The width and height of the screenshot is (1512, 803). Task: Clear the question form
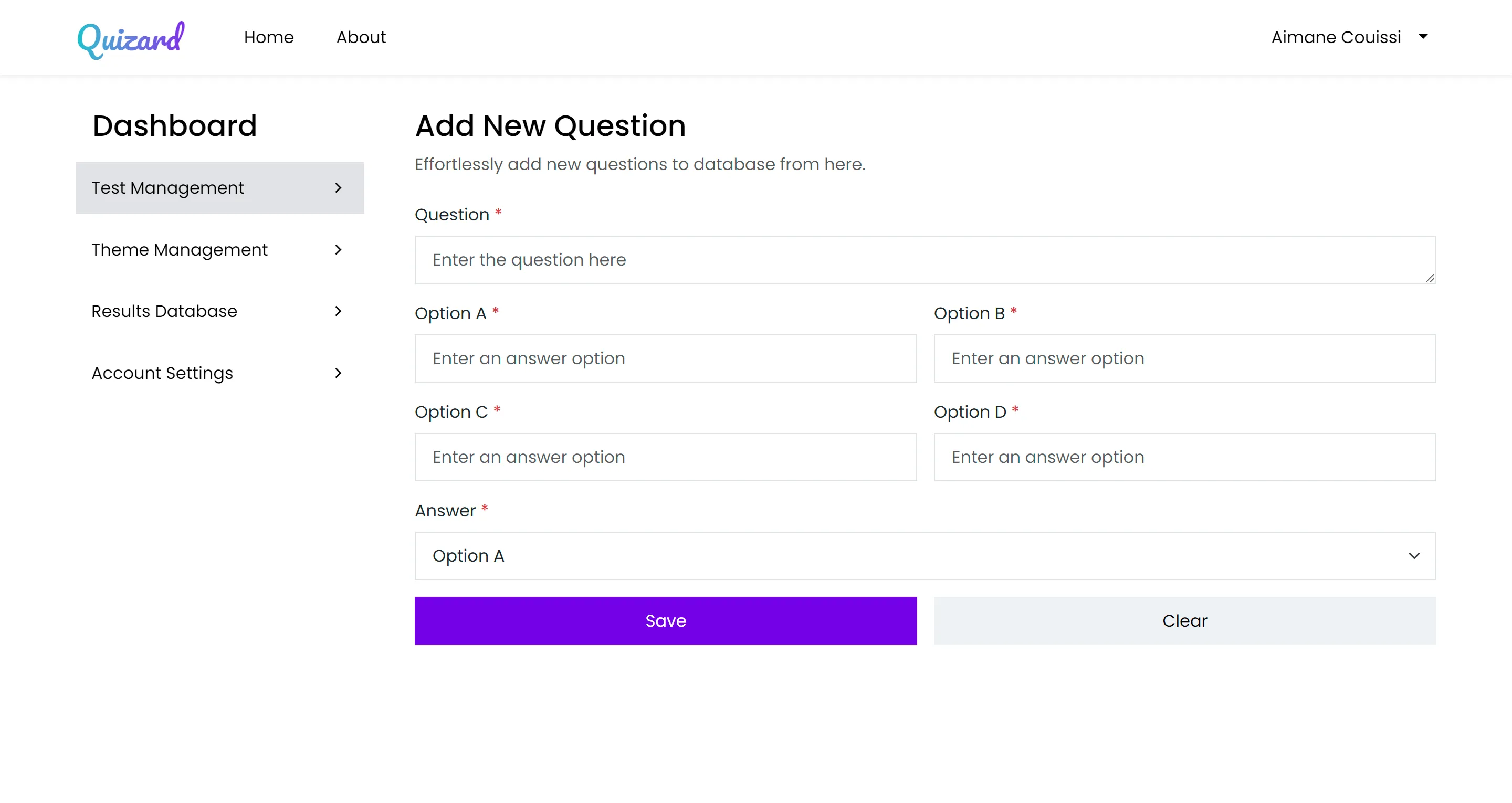pos(1184,621)
